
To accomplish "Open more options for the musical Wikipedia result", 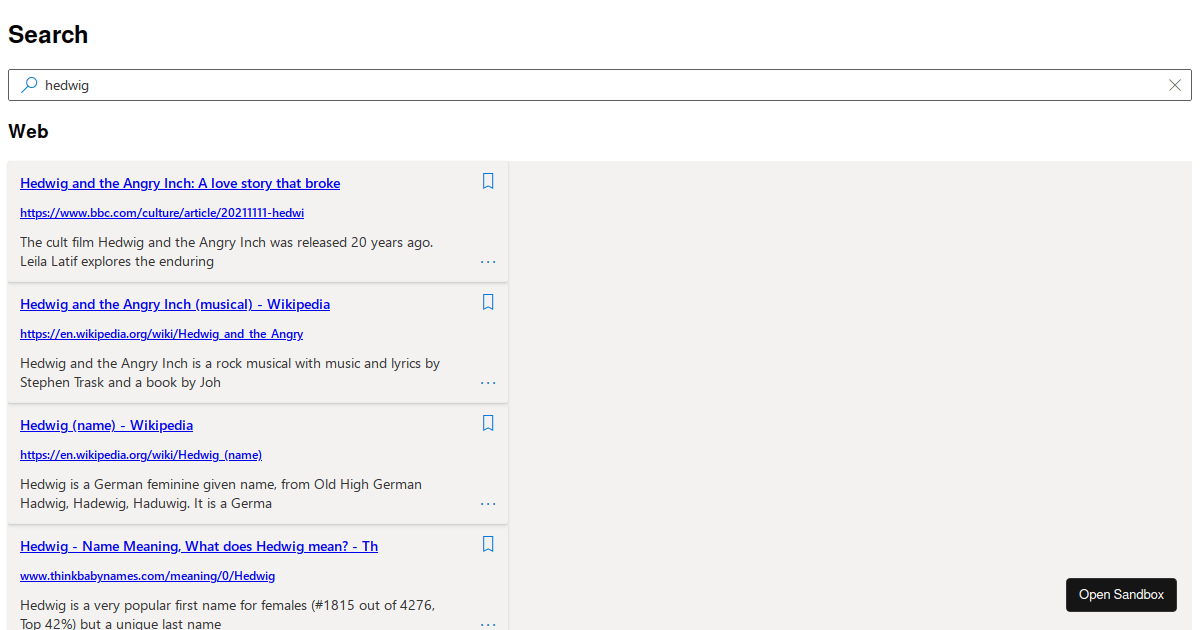I will [x=488, y=383].
